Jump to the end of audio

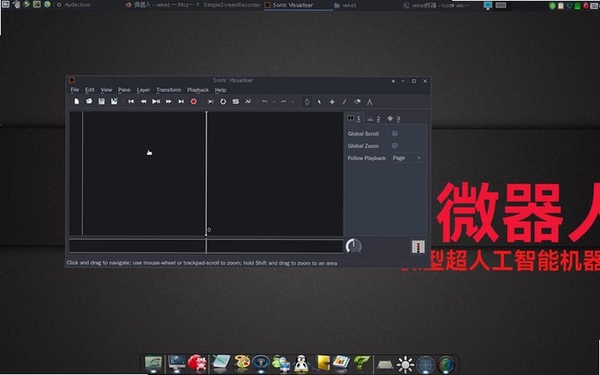pyautogui.click(x=181, y=101)
